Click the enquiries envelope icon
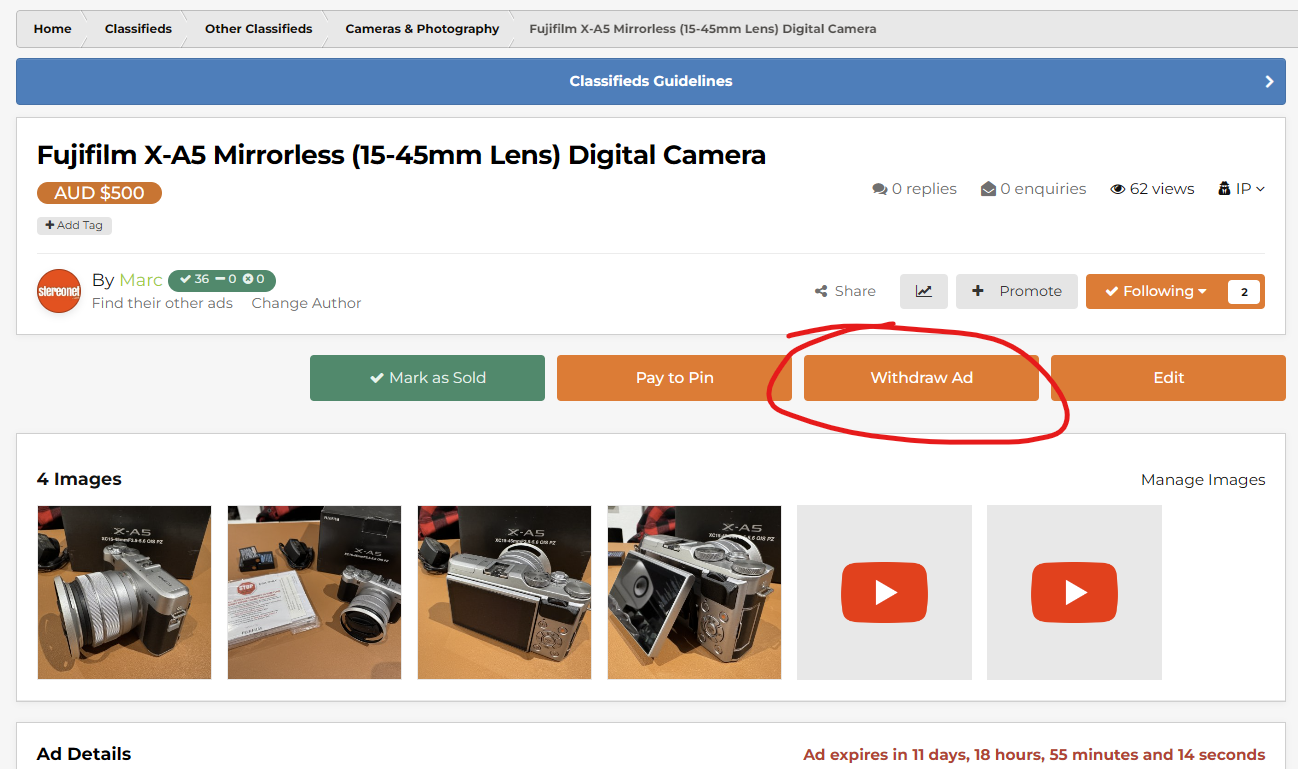This screenshot has height=769, width=1298. 988,189
